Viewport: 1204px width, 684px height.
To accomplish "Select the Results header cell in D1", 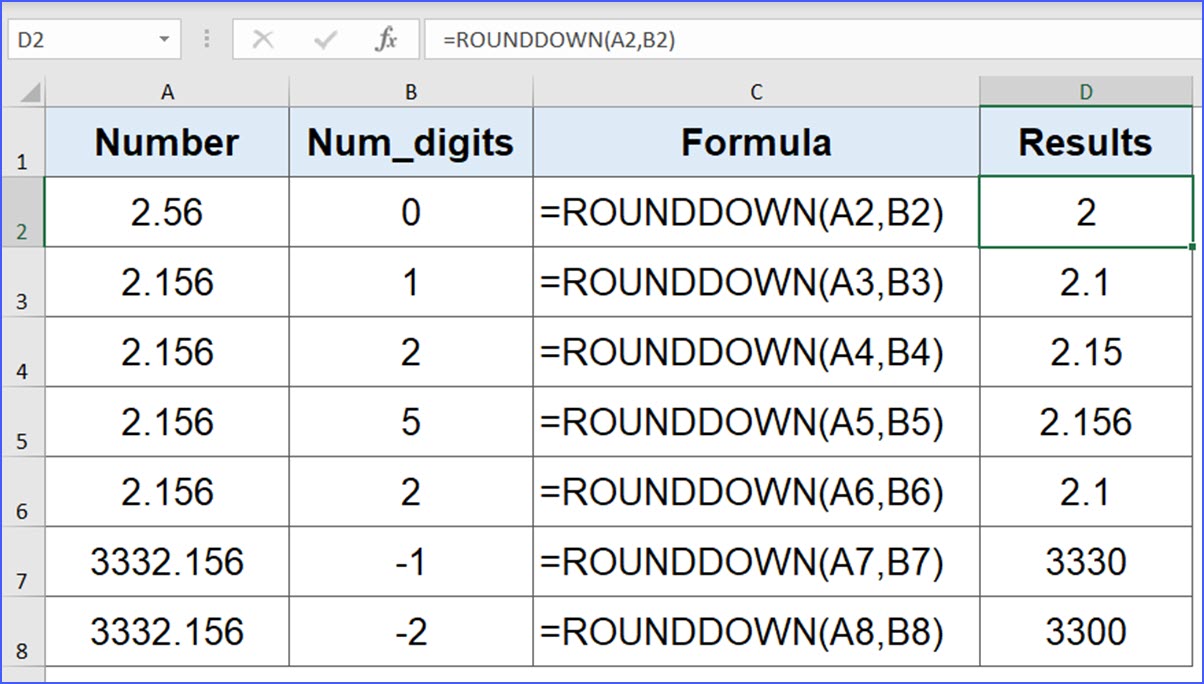I will click(1086, 142).
